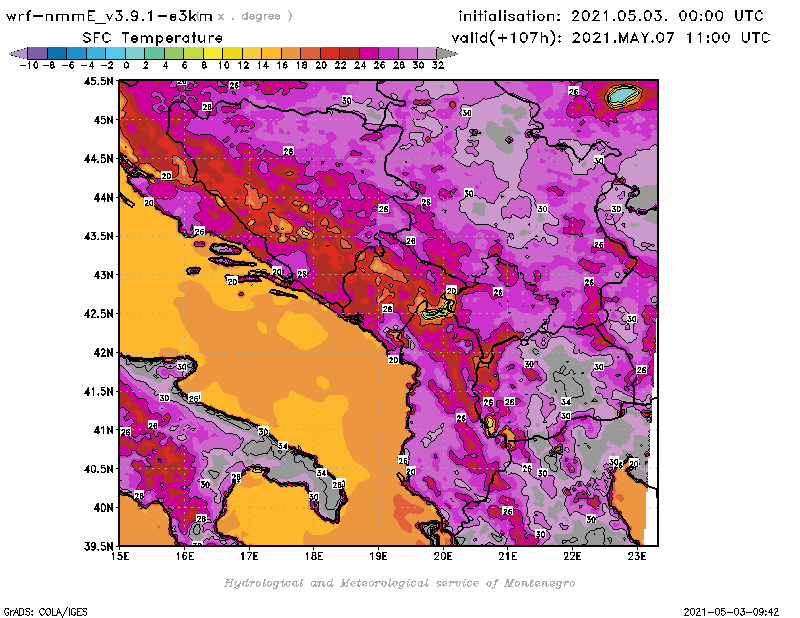Click the legend tick label "18"

coord(302,65)
